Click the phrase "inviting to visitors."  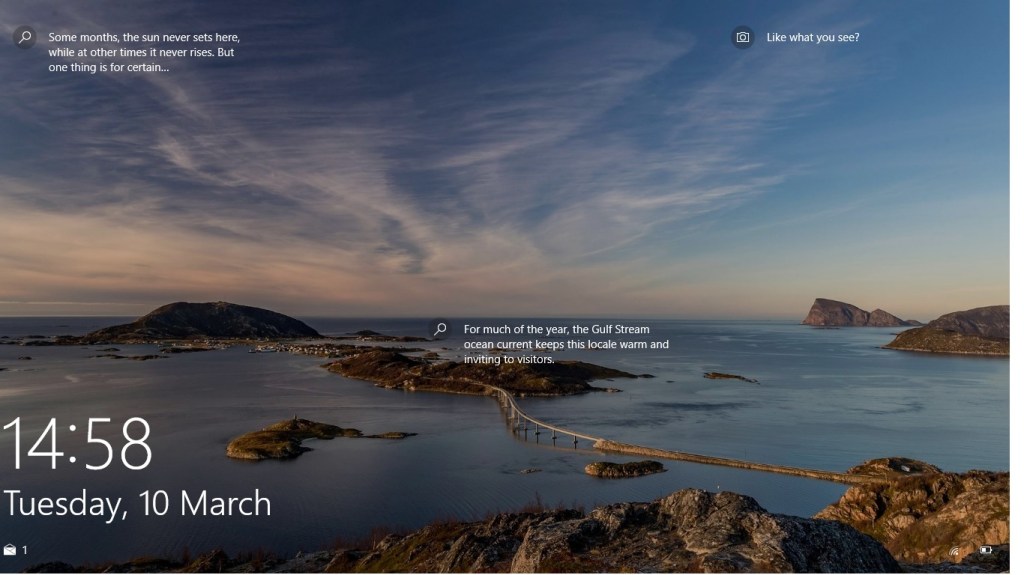pyautogui.click(x=509, y=359)
